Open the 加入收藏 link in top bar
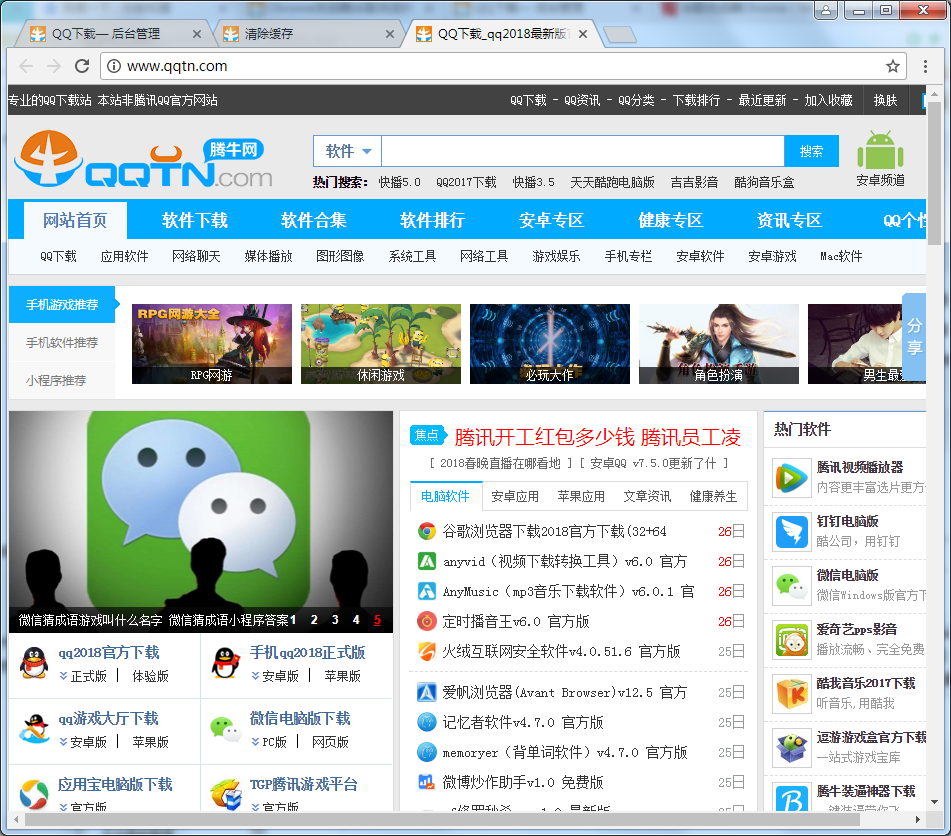This screenshot has width=951, height=836. (x=828, y=100)
